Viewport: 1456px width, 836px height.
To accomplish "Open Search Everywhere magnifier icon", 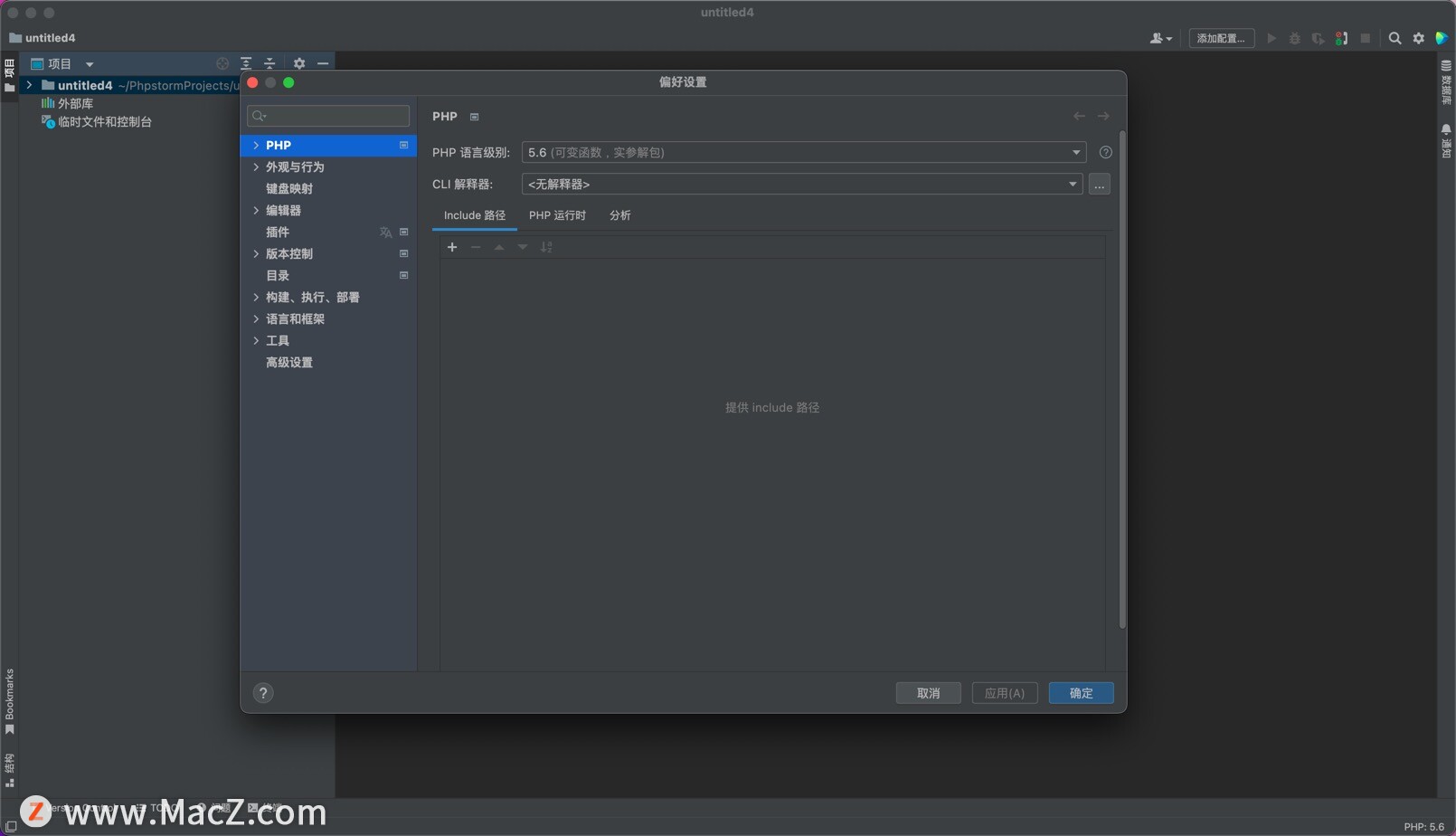I will [1395, 38].
